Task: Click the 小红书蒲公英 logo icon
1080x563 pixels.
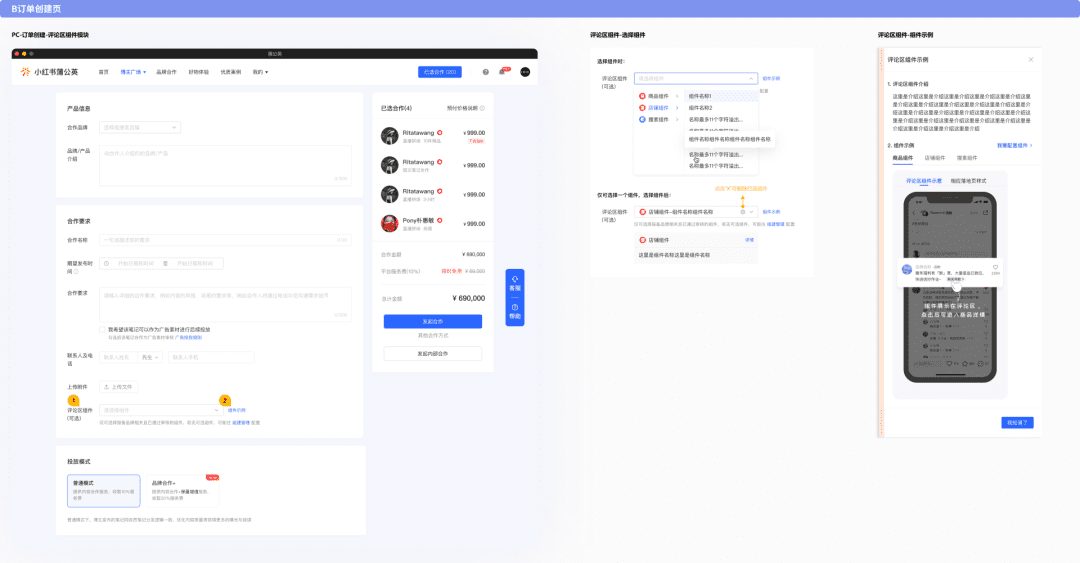Action: pyautogui.click(x=25, y=72)
